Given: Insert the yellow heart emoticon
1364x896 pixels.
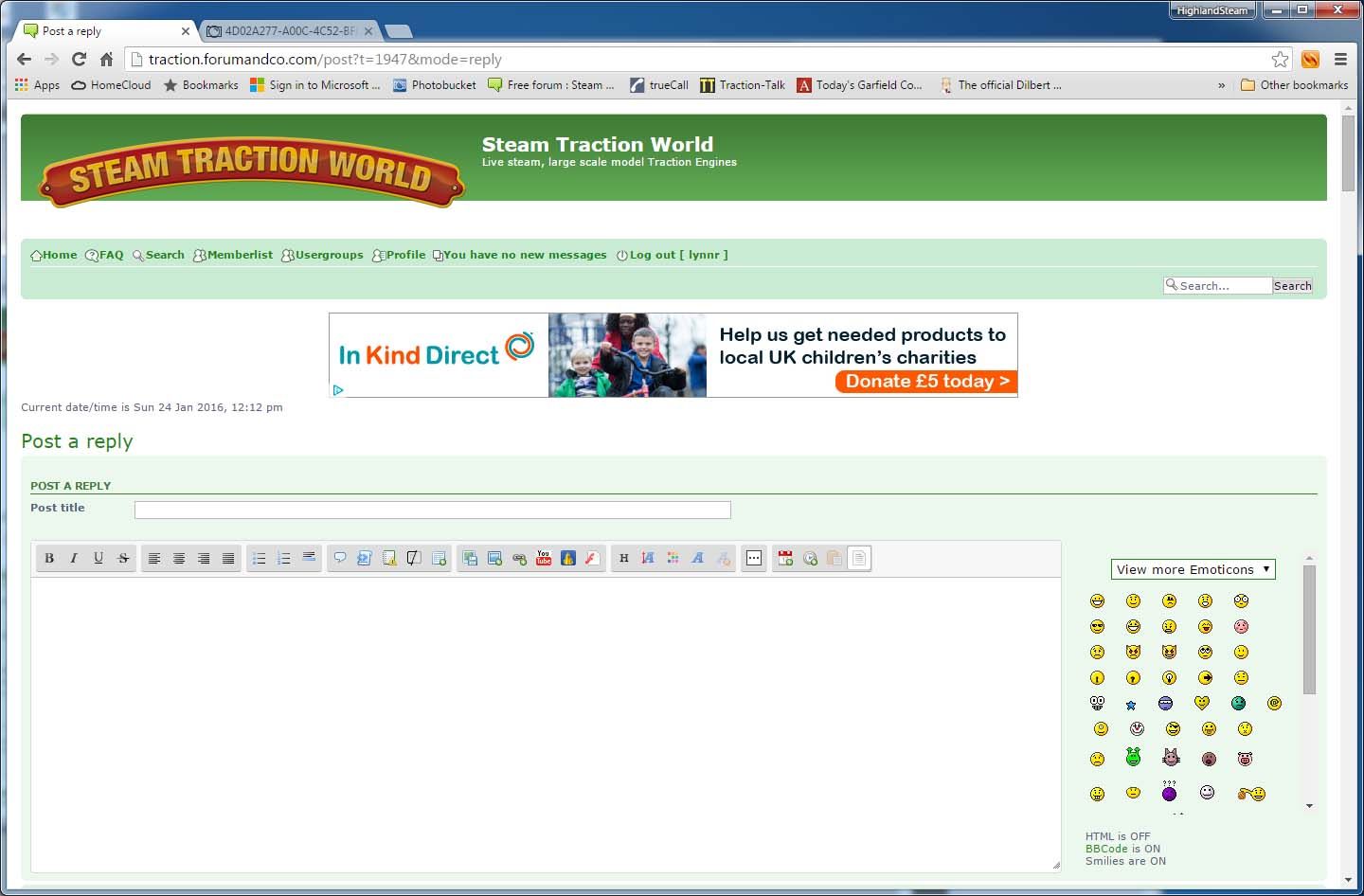Looking at the screenshot, I should (1202, 703).
